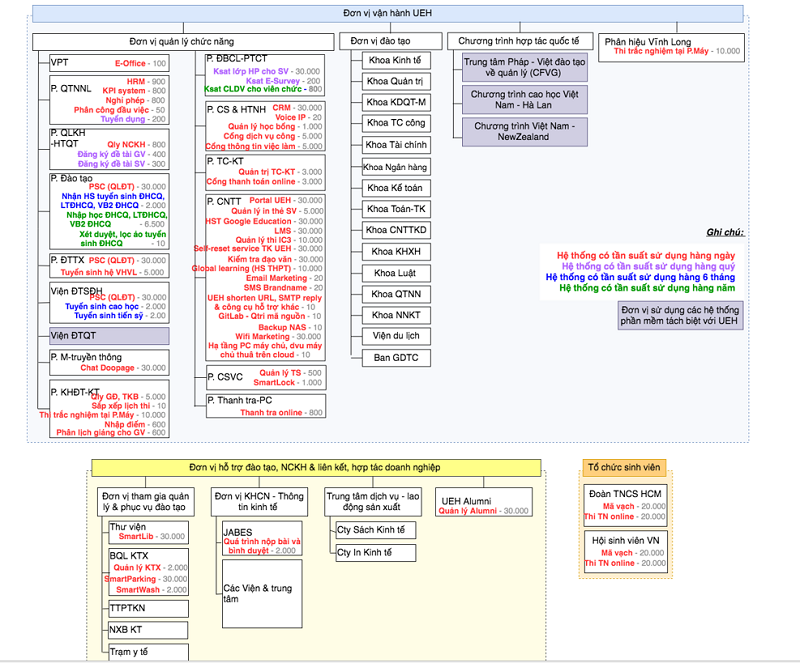Click the 'Khoa TC công' box

(396, 123)
